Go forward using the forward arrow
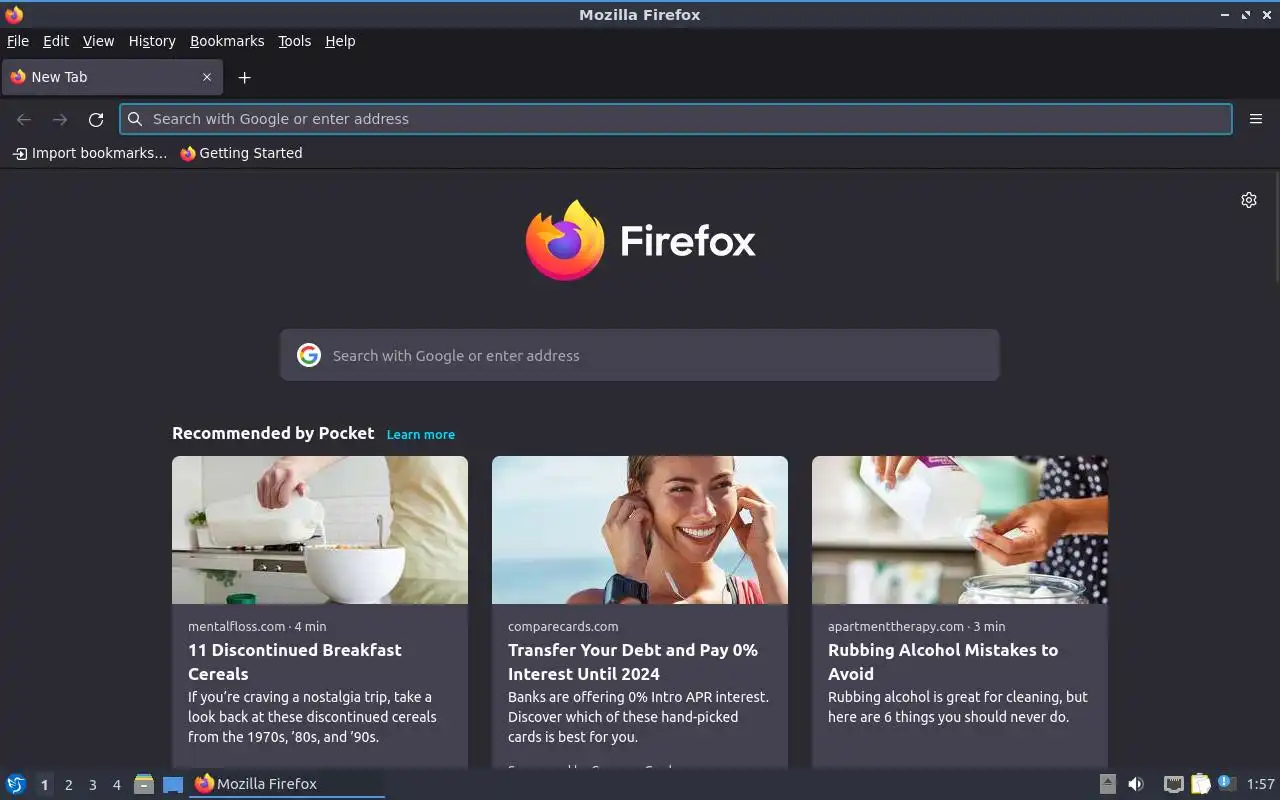This screenshot has height=800, width=1280. 60,119
